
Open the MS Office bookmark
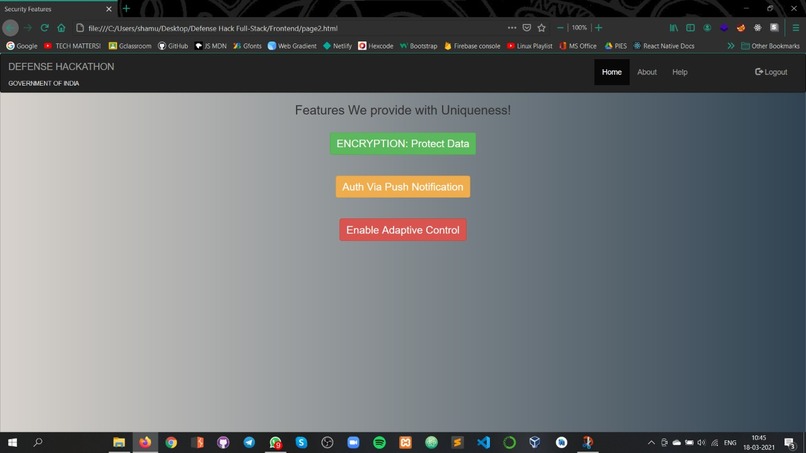point(578,46)
